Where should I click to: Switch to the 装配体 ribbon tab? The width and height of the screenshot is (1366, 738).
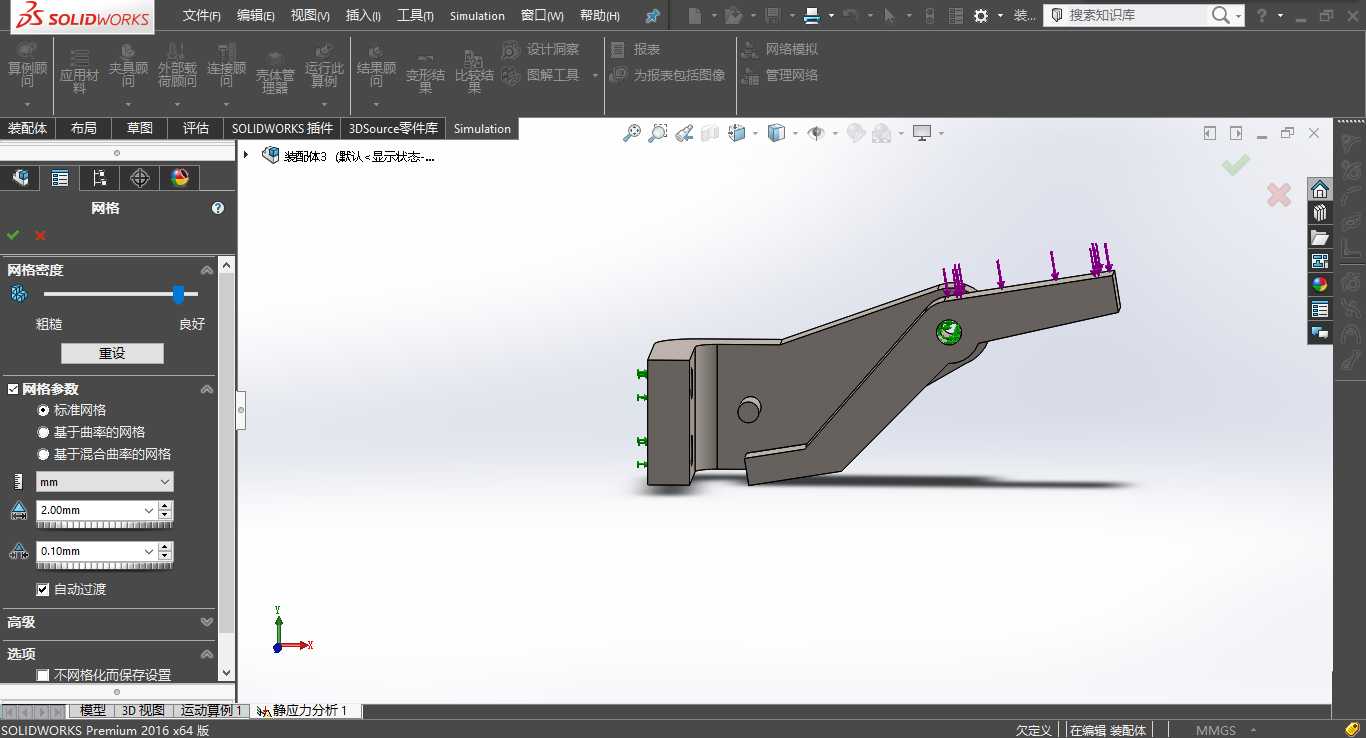(x=28, y=128)
